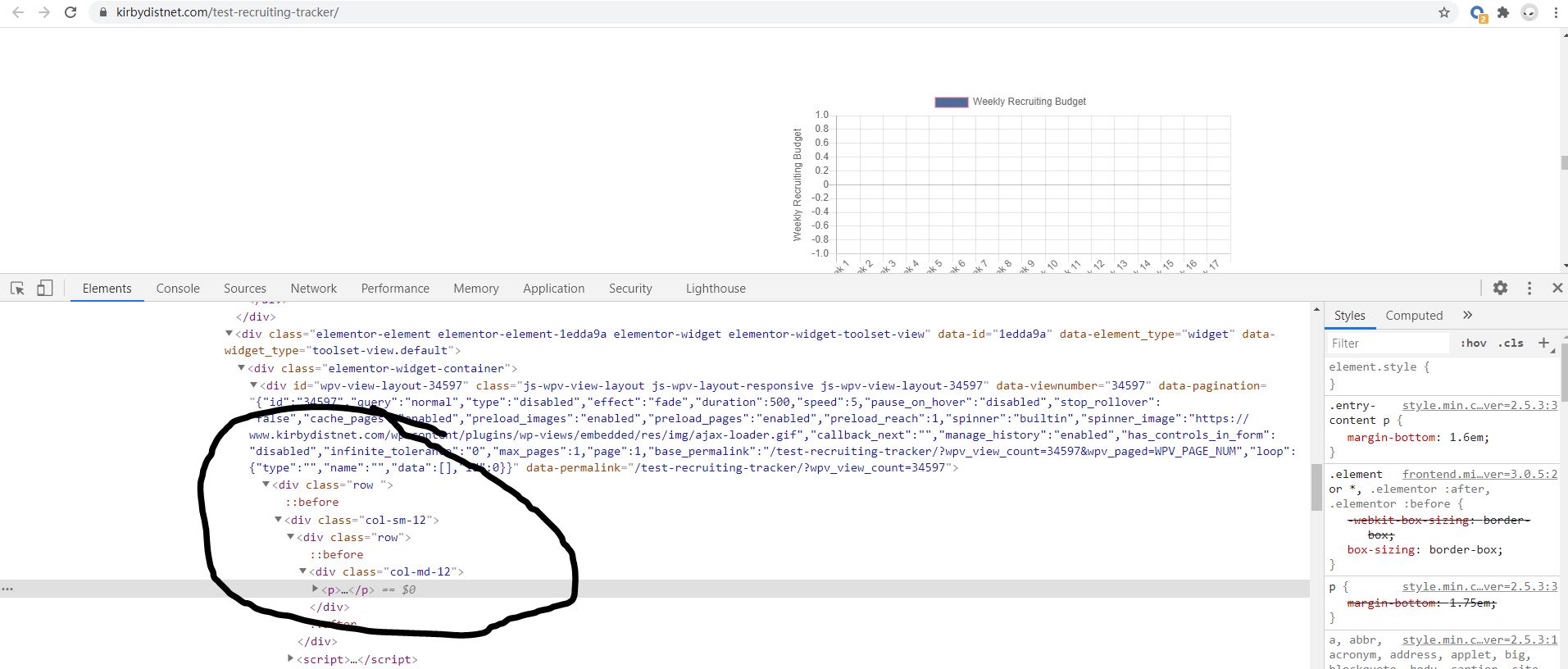Reload the current page
This screenshot has height=669, width=1568.
70,12
